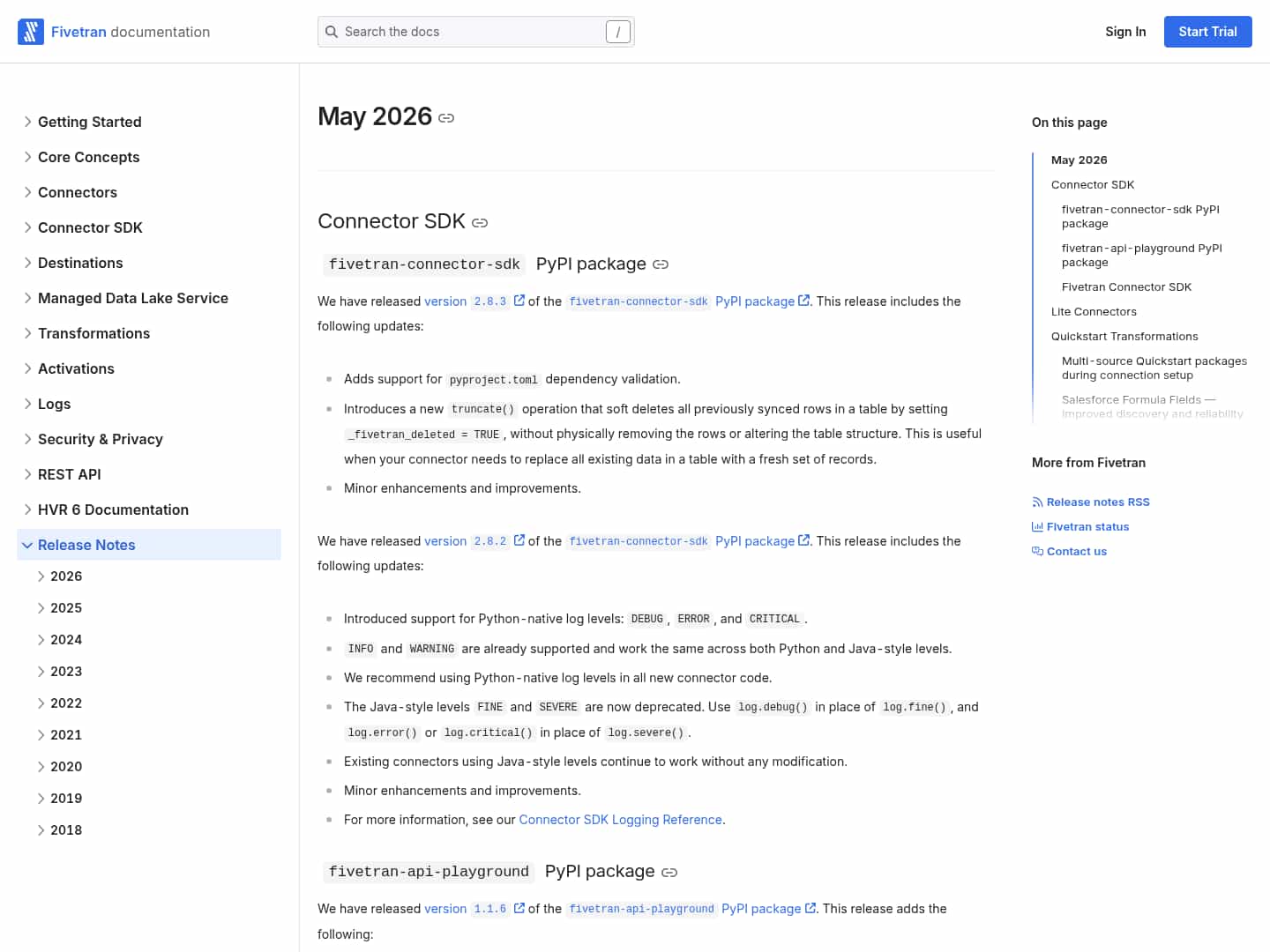Jump to Quickstart Transformations in outline
Screen dimensions: 1270x952
(1124, 337)
